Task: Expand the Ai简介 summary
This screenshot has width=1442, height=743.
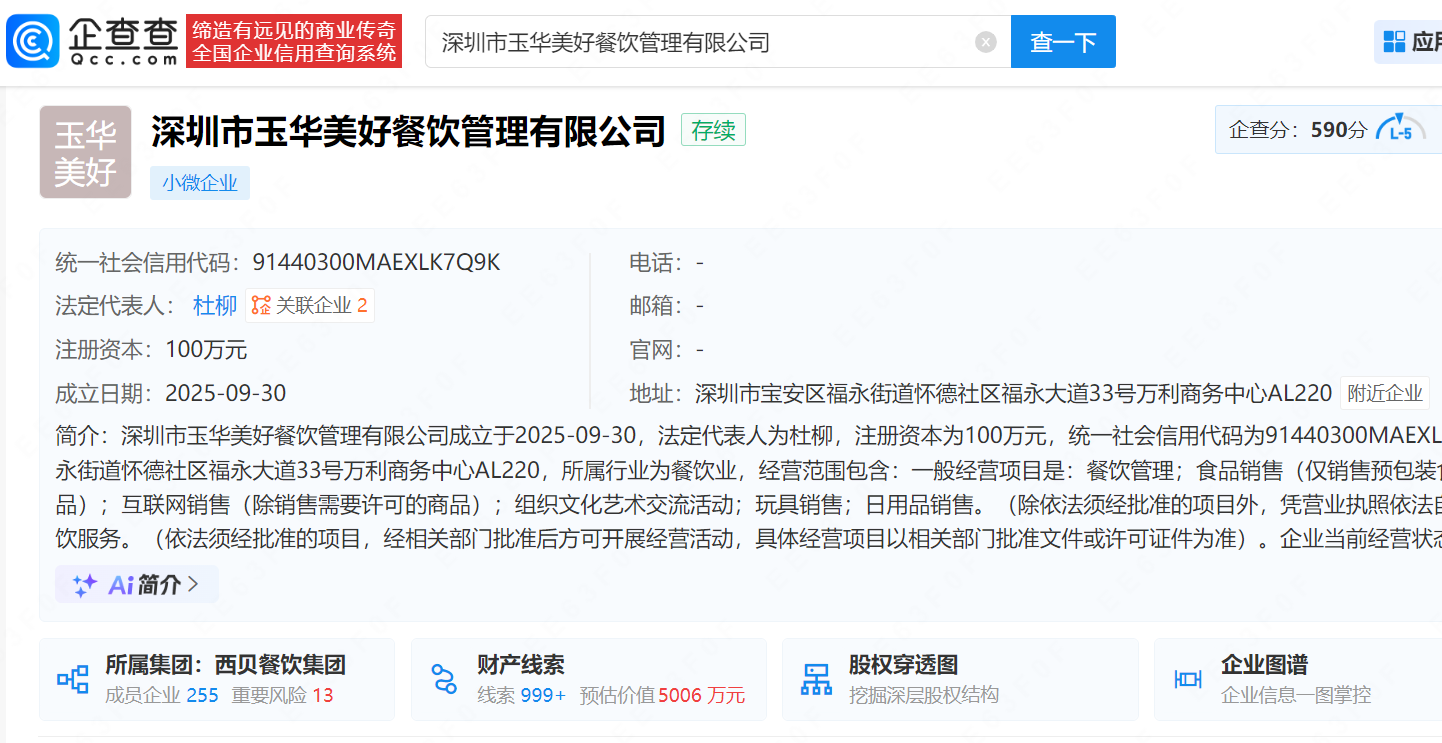Action: coord(137,585)
